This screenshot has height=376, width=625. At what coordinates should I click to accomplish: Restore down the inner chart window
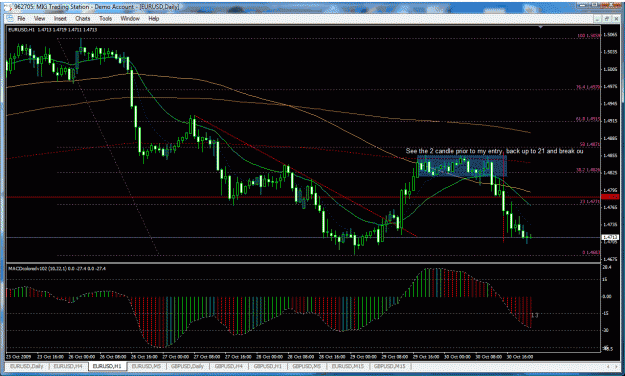606,19
